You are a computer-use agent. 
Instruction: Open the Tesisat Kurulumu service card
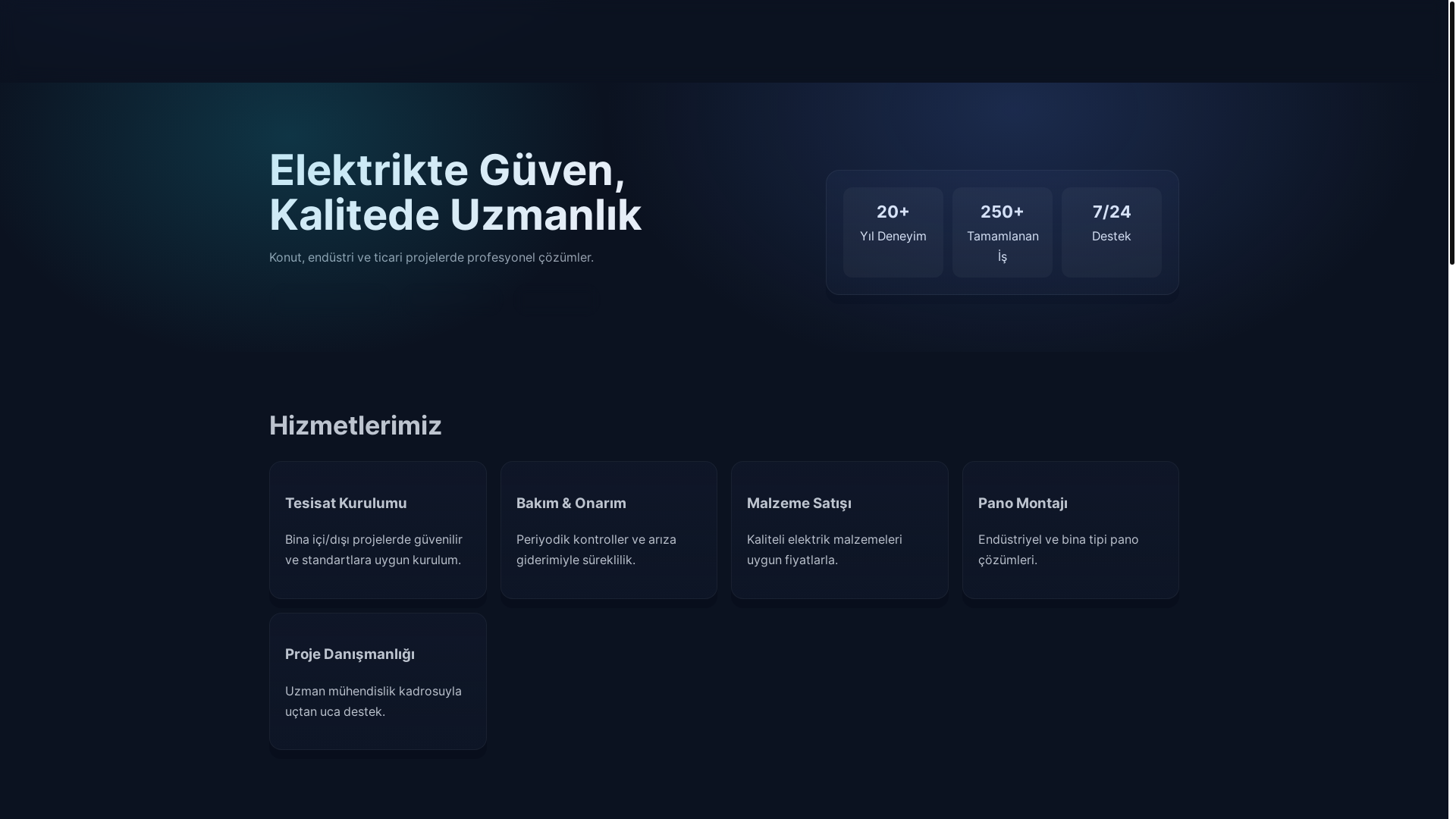(x=378, y=530)
